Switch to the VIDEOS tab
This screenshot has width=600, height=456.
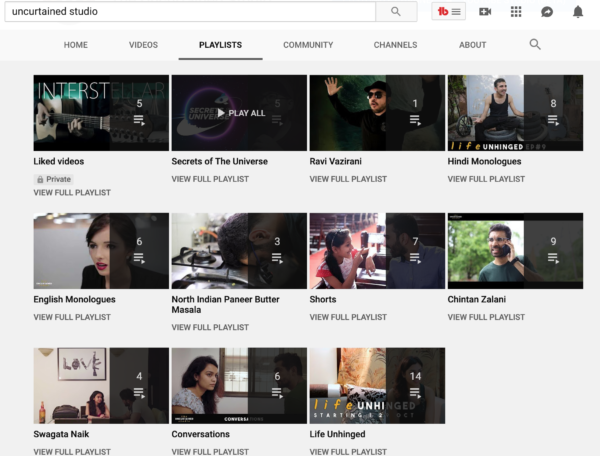coord(143,45)
